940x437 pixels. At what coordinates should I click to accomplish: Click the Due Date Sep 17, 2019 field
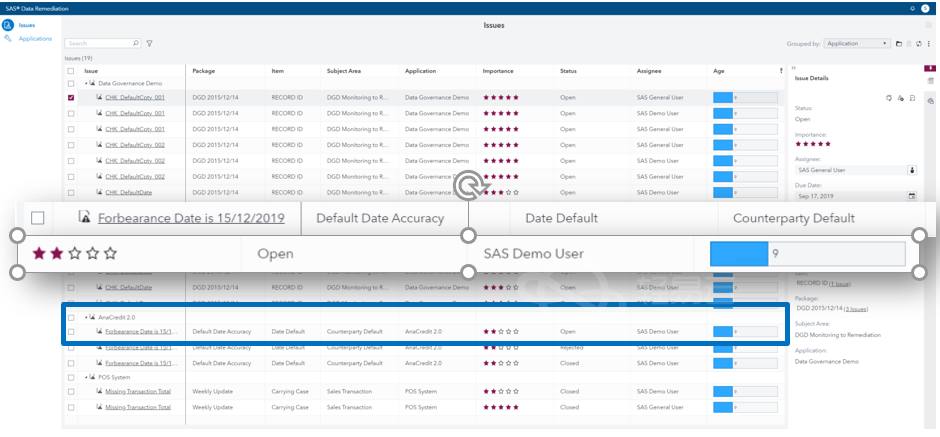pyautogui.click(x=851, y=196)
